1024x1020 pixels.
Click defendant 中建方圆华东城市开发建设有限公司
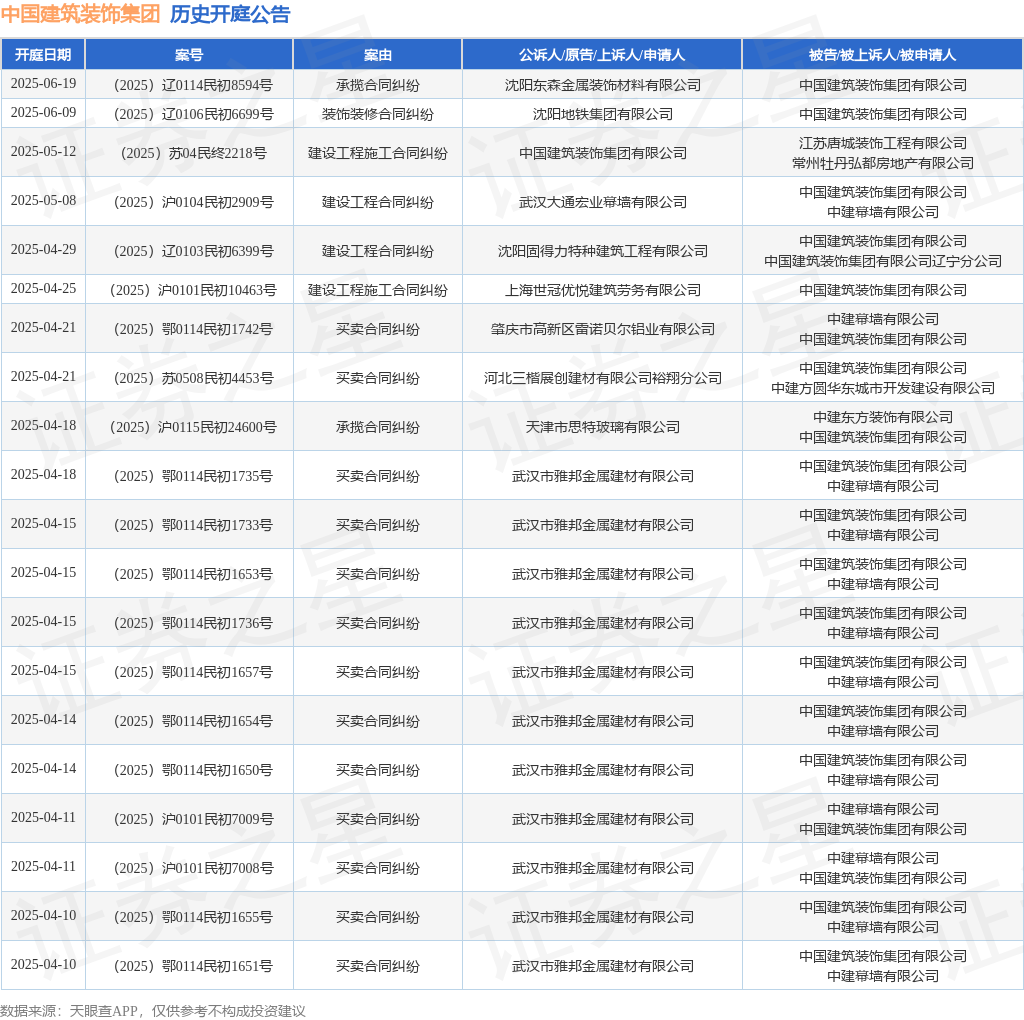(883, 389)
